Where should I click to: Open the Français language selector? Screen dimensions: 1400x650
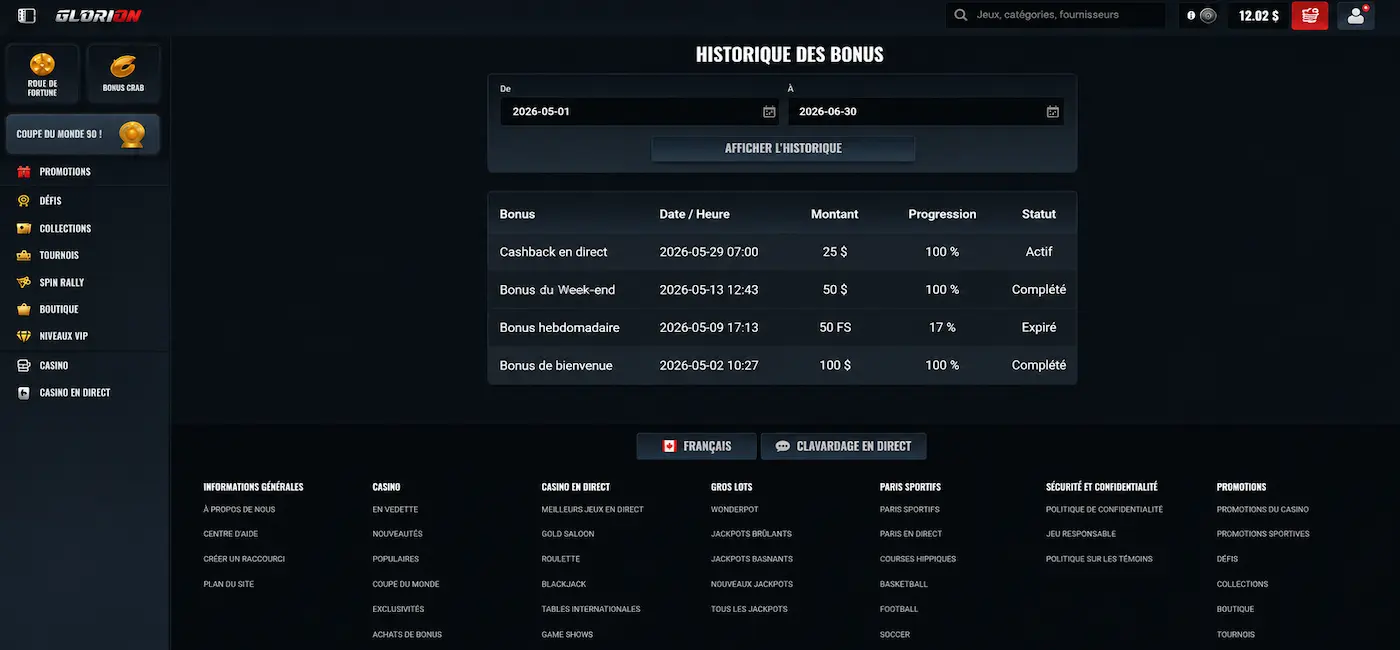tap(696, 446)
